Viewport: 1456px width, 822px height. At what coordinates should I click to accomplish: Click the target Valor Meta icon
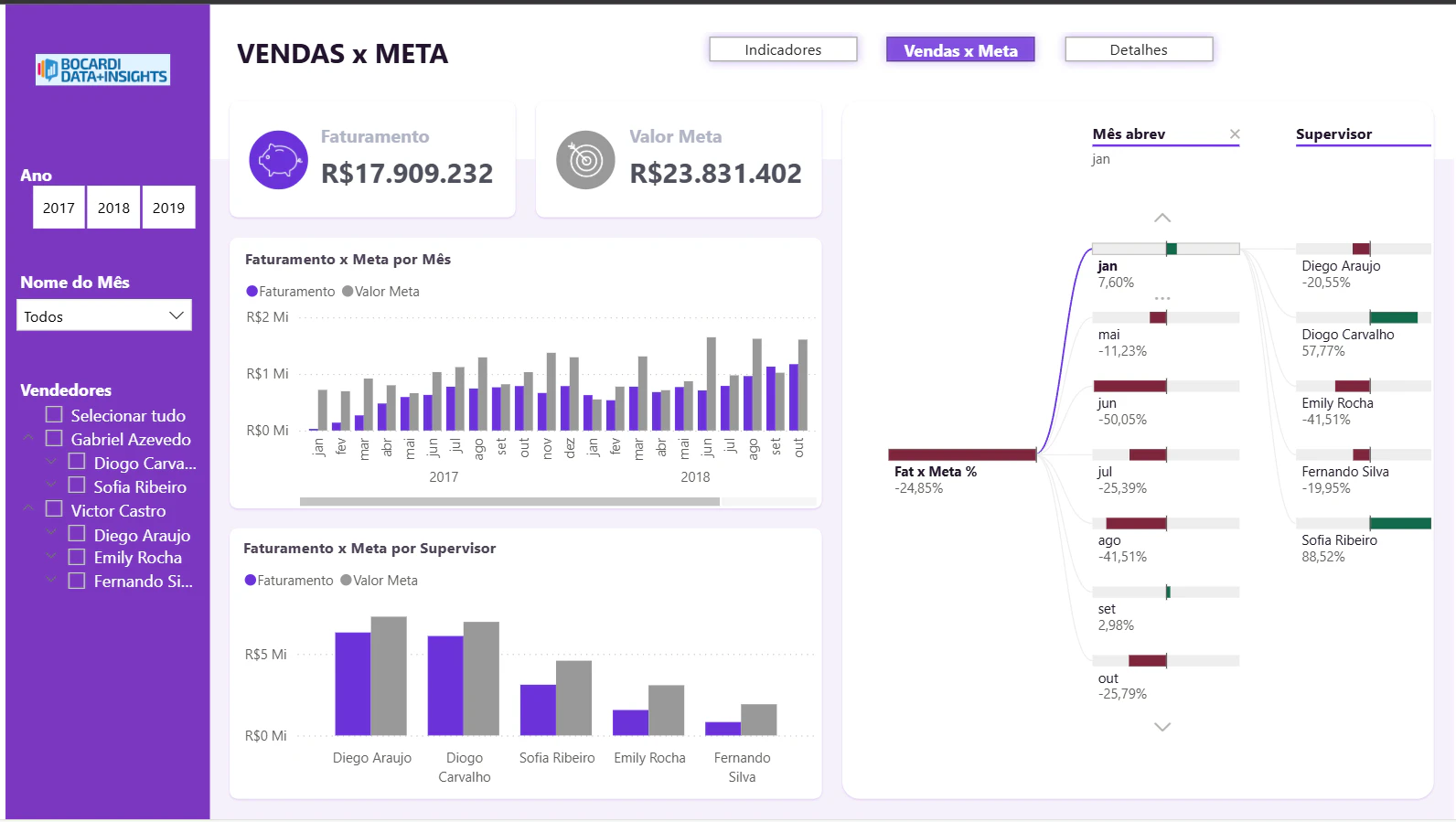pos(585,160)
